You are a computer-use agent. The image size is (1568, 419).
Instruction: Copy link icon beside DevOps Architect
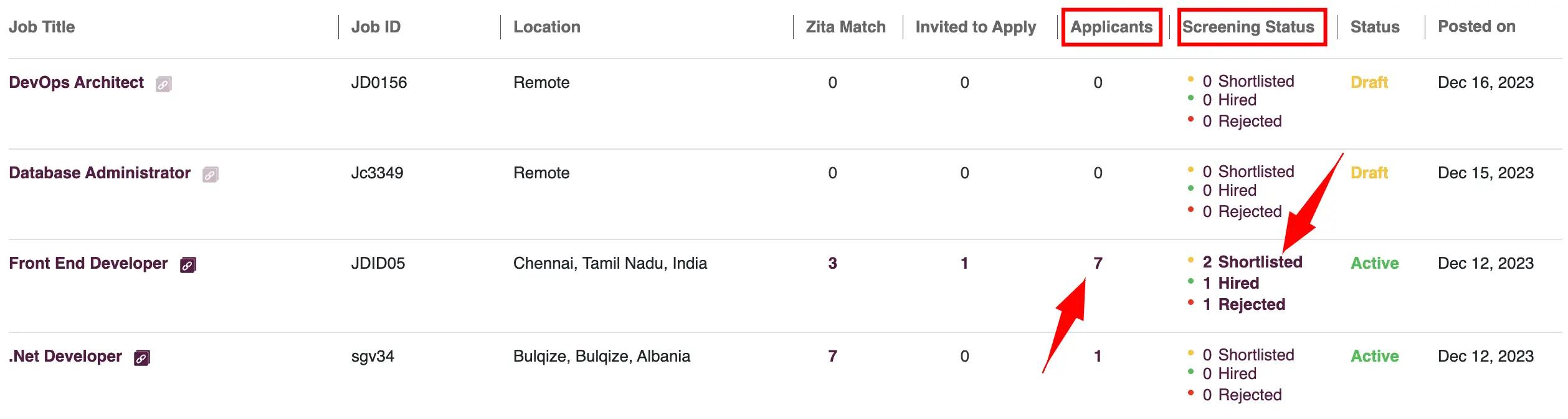click(x=164, y=84)
